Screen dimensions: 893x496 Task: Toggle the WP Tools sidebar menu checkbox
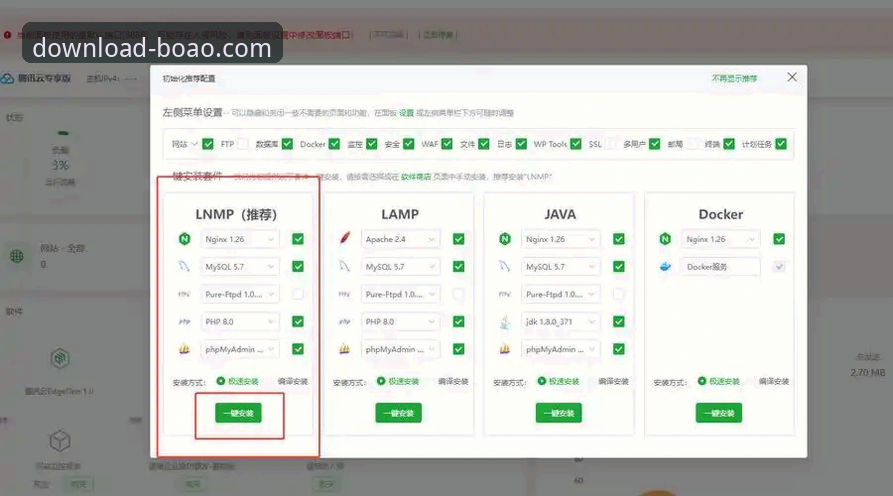coord(576,144)
